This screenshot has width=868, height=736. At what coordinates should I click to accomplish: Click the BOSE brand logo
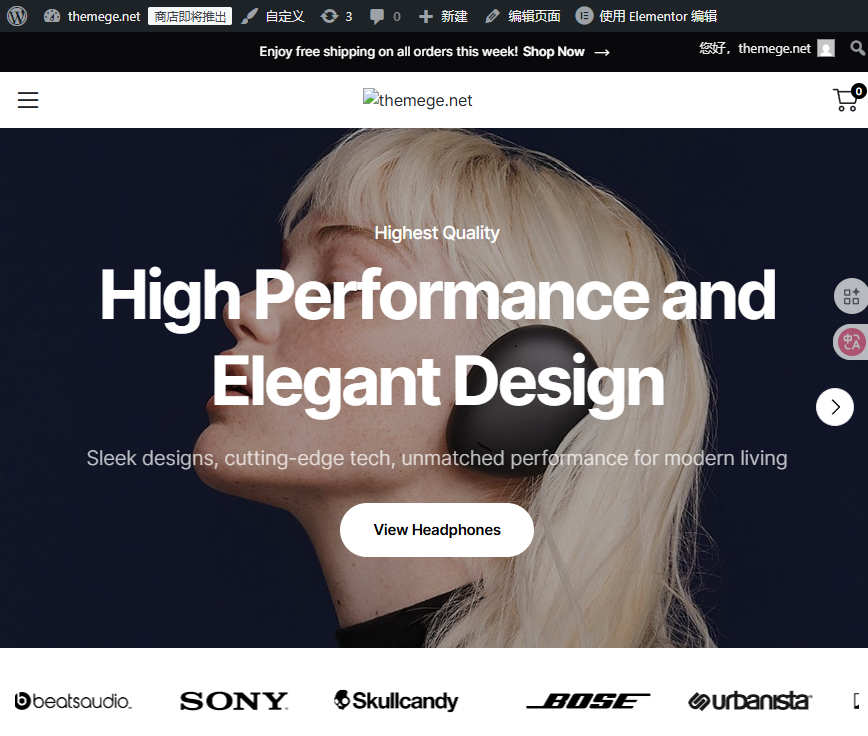coord(588,701)
